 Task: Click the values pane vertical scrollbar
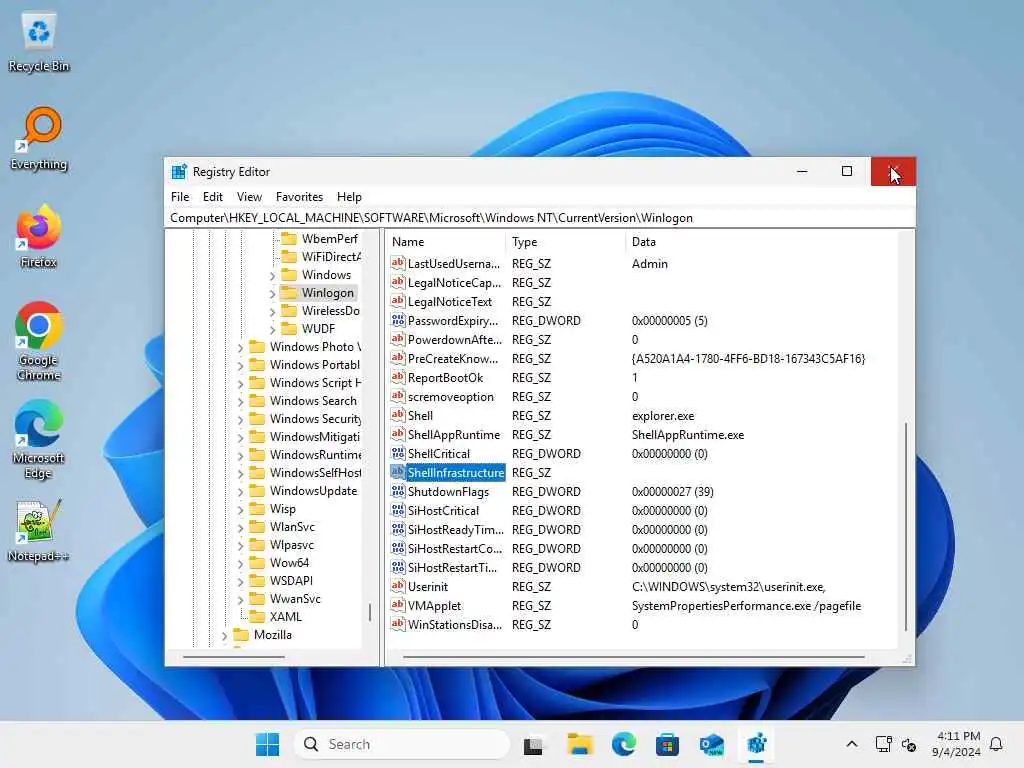click(906, 526)
